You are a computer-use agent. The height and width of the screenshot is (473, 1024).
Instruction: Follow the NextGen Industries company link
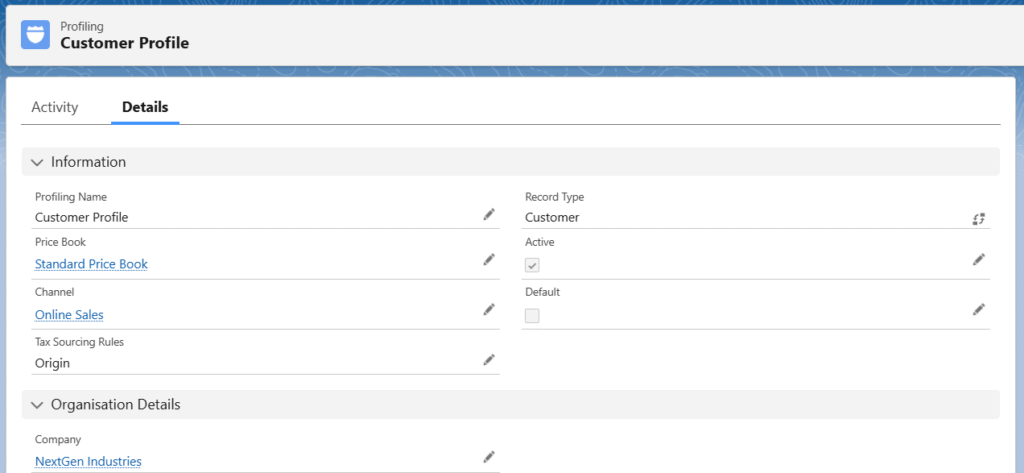tap(88, 461)
